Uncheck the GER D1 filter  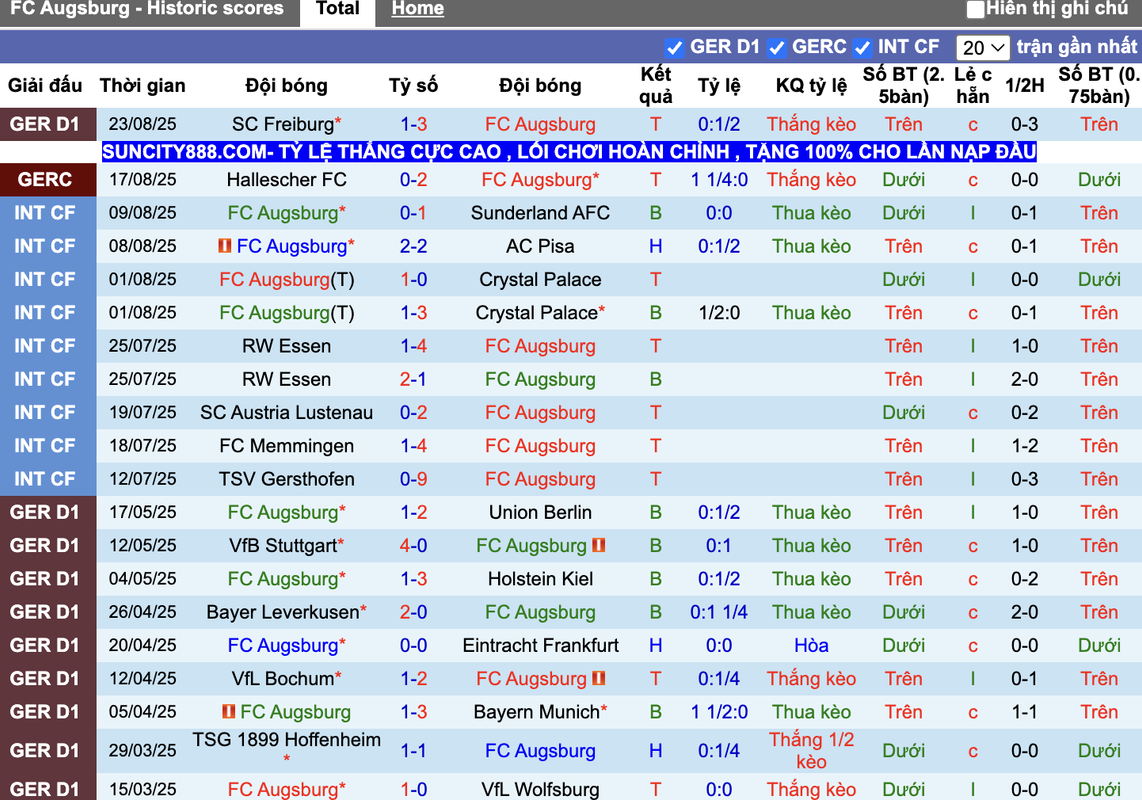click(x=674, y=48)
